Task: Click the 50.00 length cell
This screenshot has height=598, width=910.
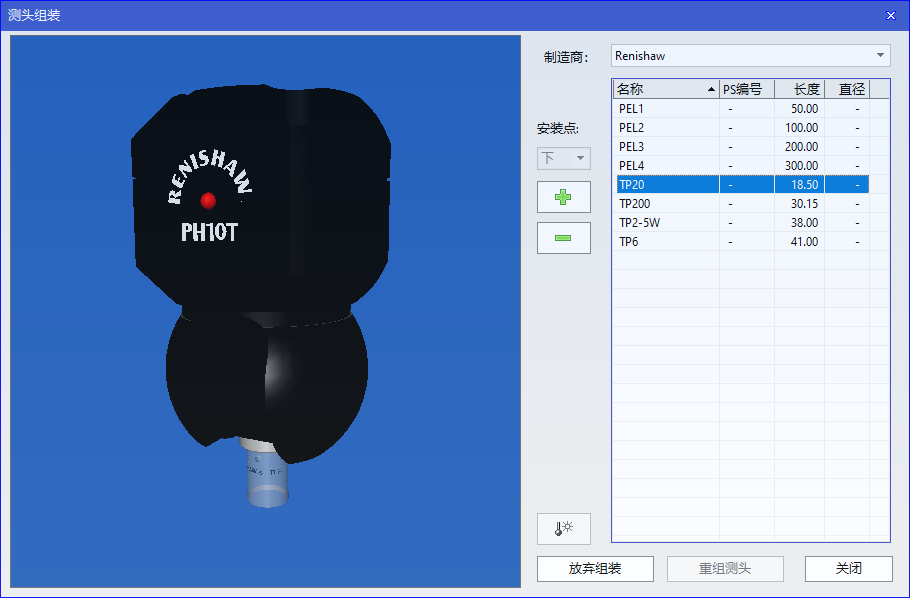Action: point(799,109)
